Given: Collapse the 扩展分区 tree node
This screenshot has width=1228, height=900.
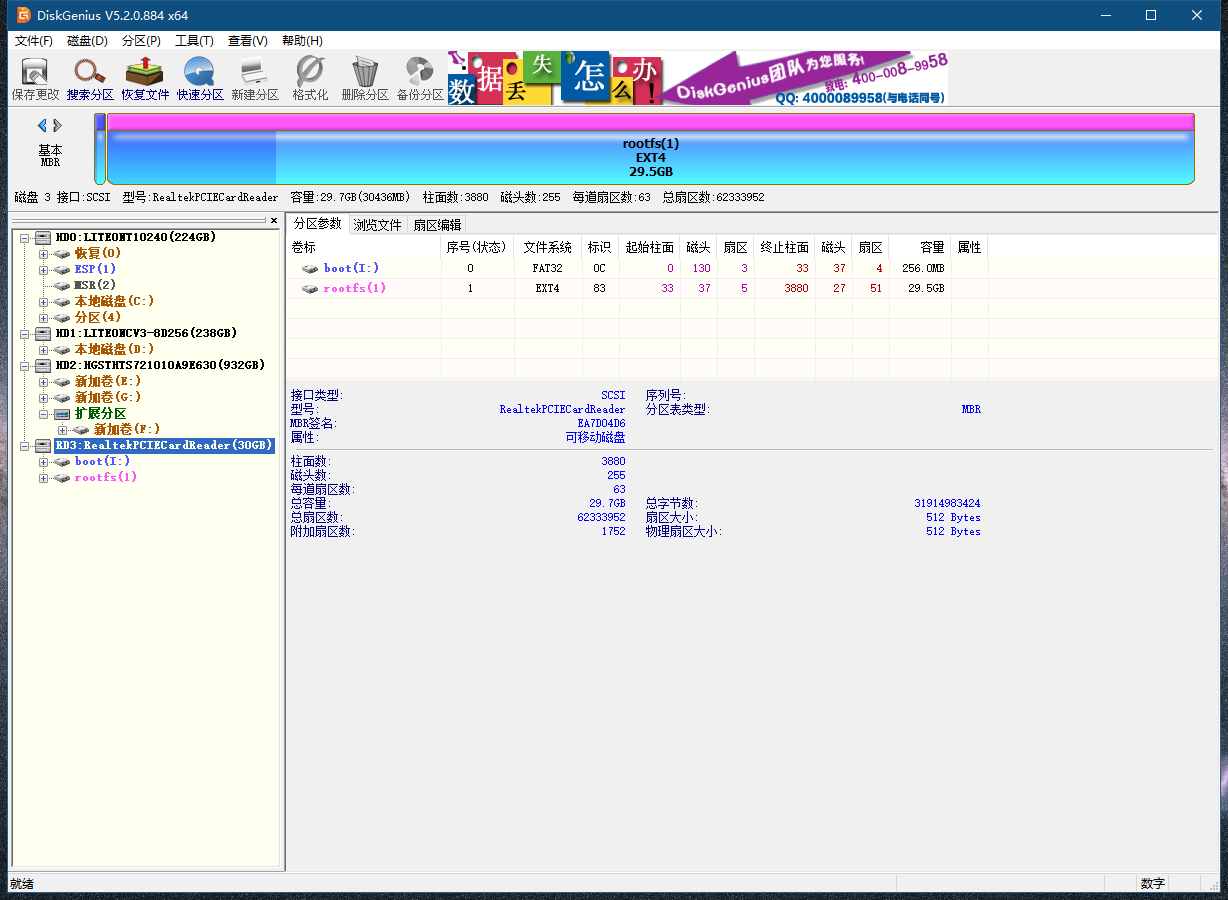Looking at the screenshot, I should coord(43,413).
